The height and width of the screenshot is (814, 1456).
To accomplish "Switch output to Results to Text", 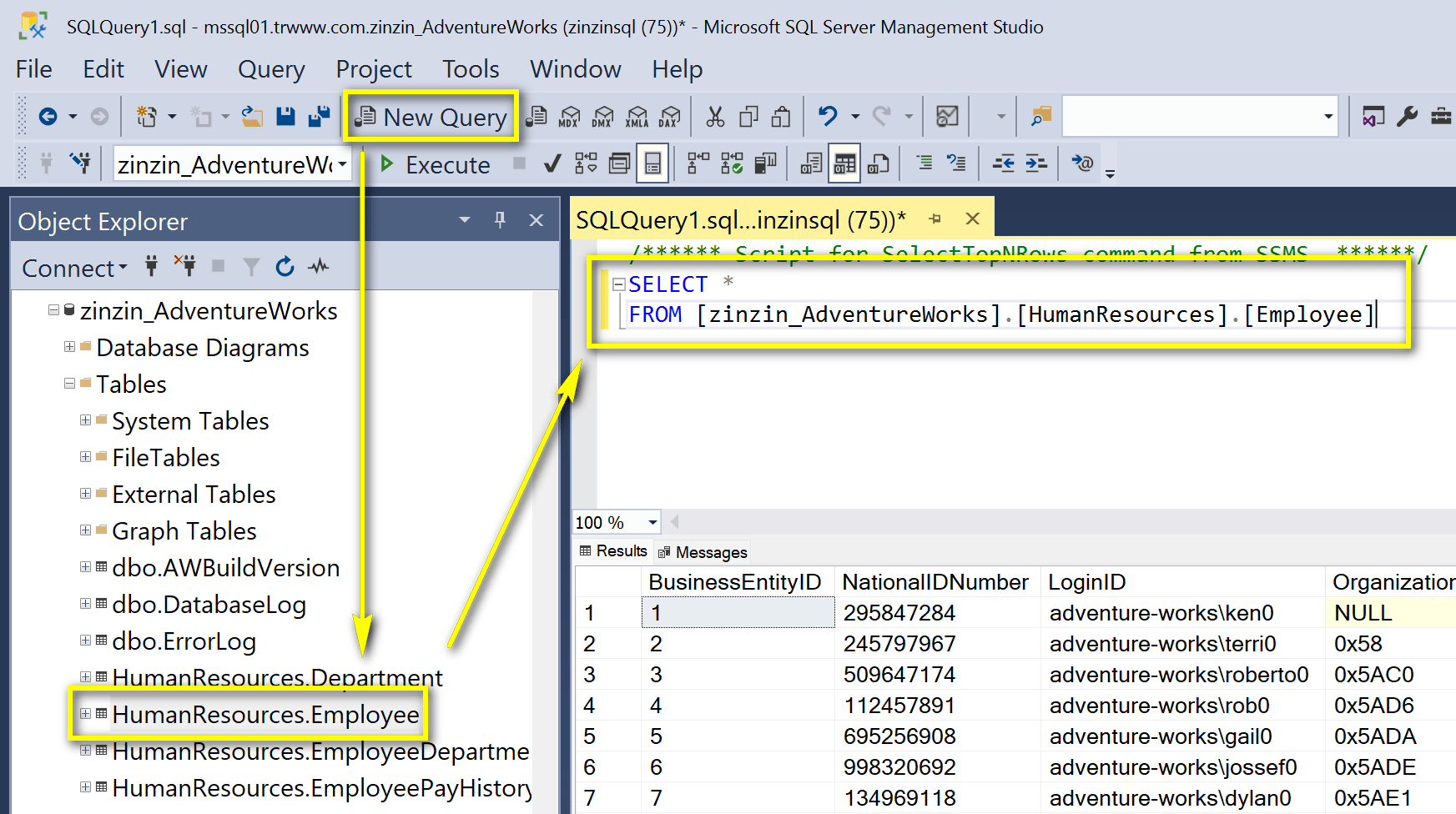I will tap(811, 163).
